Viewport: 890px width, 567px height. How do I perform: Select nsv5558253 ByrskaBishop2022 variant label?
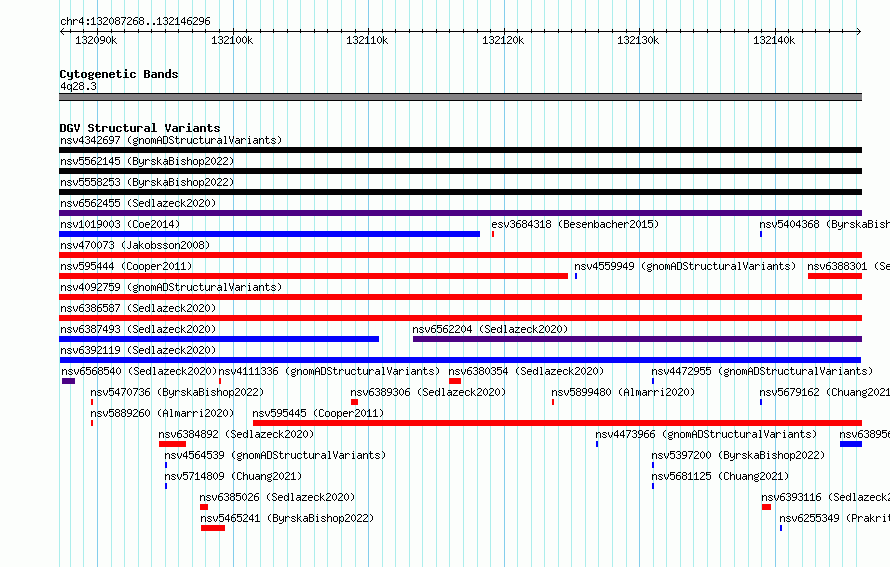coord(147,182)
